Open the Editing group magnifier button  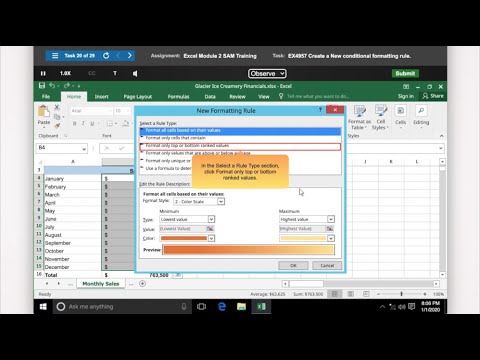[x=421, y=117]
